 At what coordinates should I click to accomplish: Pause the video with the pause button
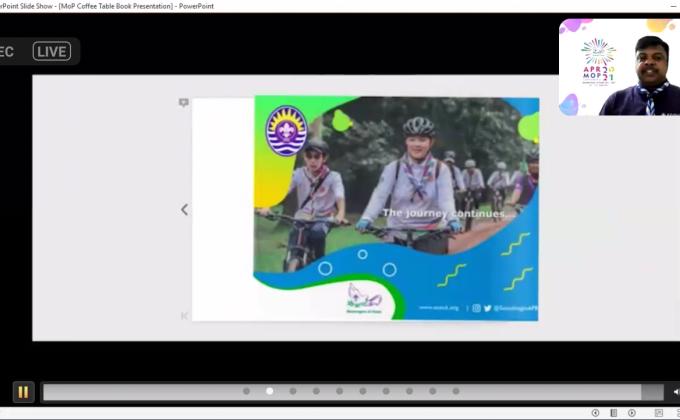click(22, 392)
